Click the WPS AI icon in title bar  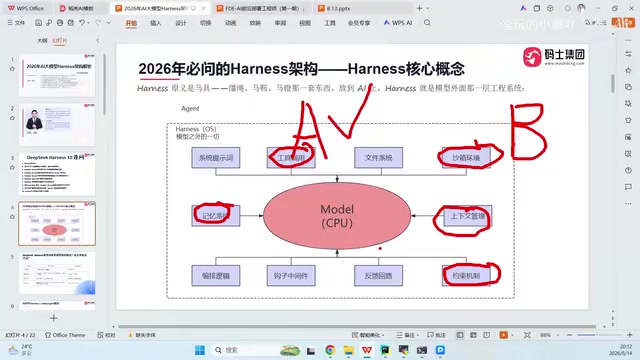pyautogui.click(x=523, y=8)
